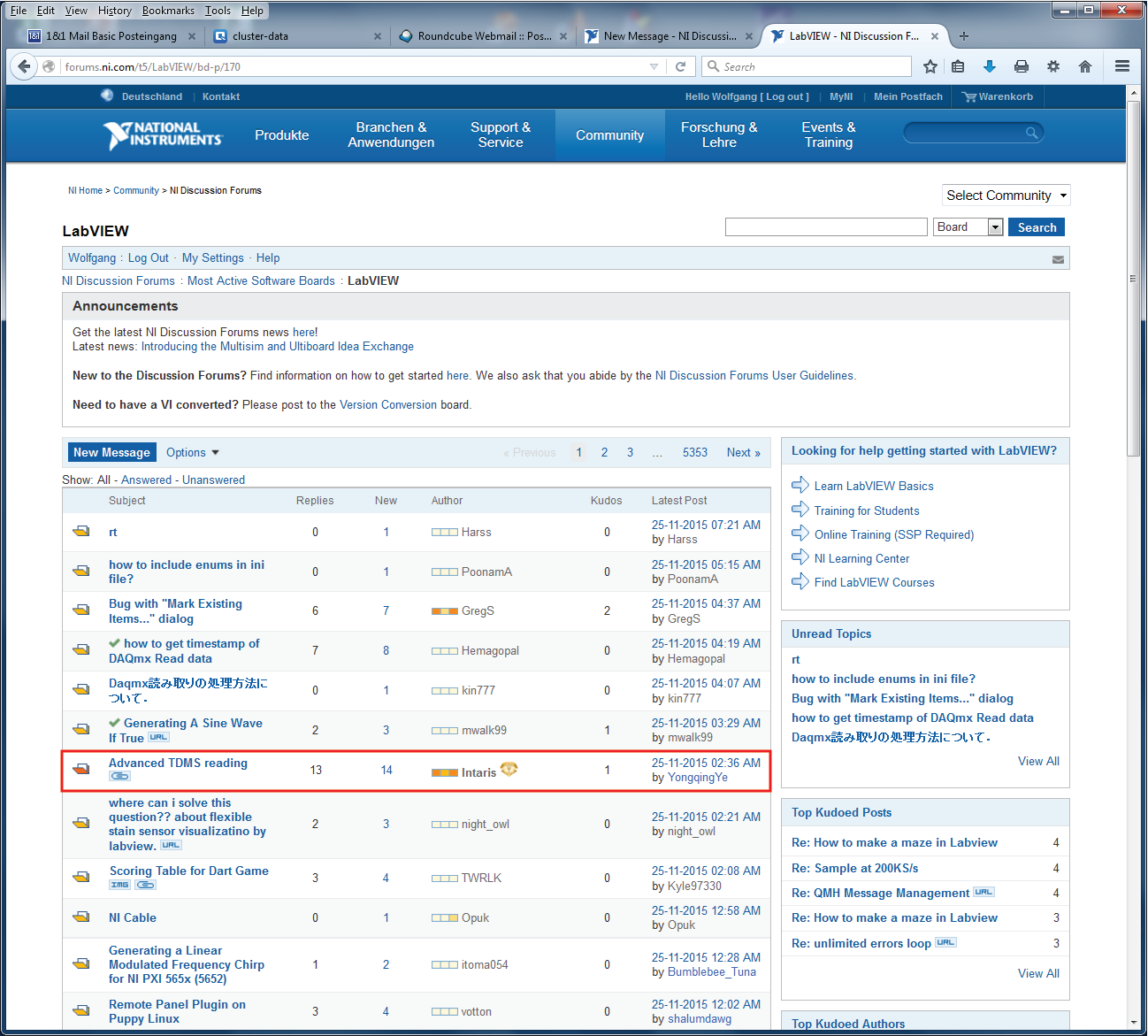Screen dimensions: 1148x1036
Task: Click the globe icon beside Deutschland
Action: click(107, 96)
